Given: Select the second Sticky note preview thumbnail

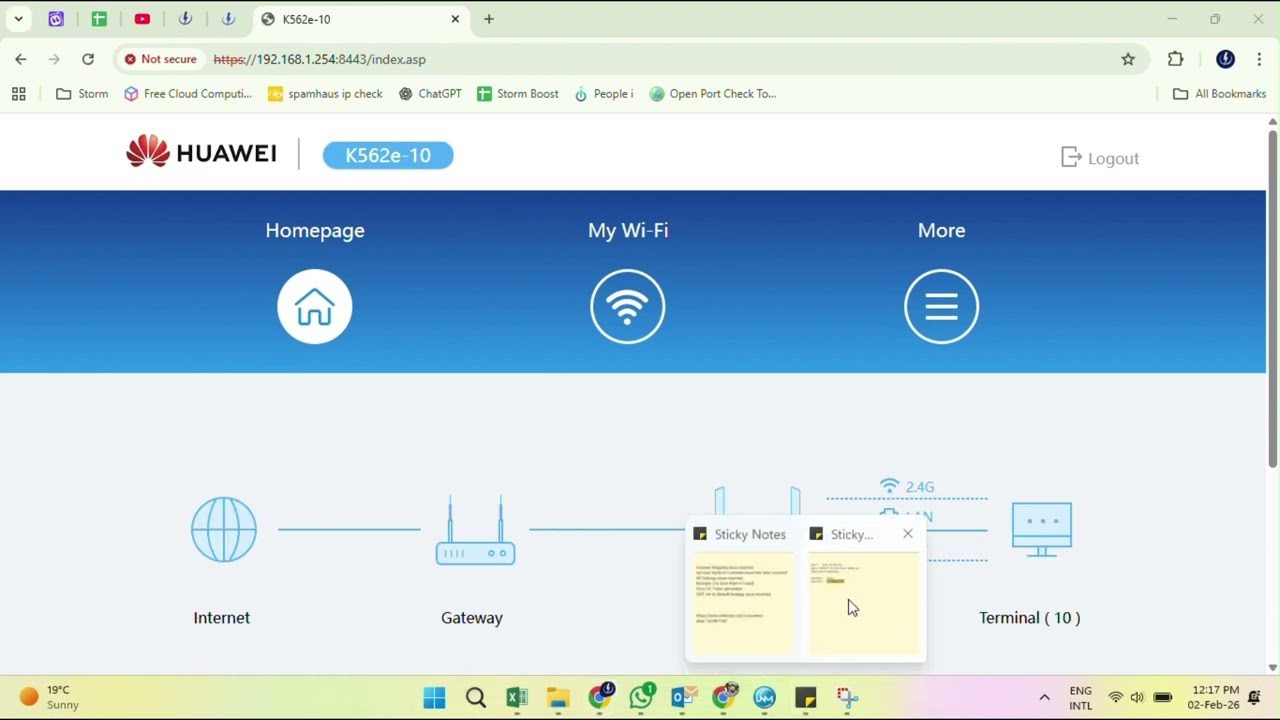Looking at the screenshot, I should pos(864,603).
